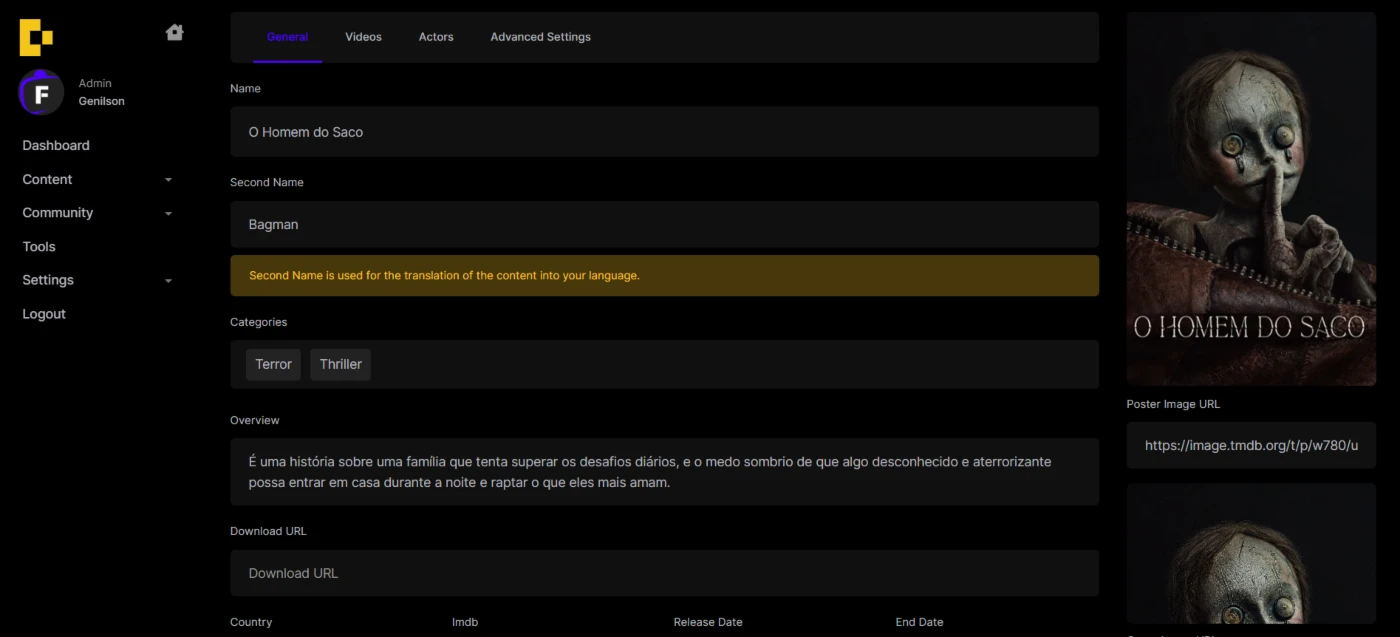
Task: Open the Settings menu item
Action: tap(48, 280)
